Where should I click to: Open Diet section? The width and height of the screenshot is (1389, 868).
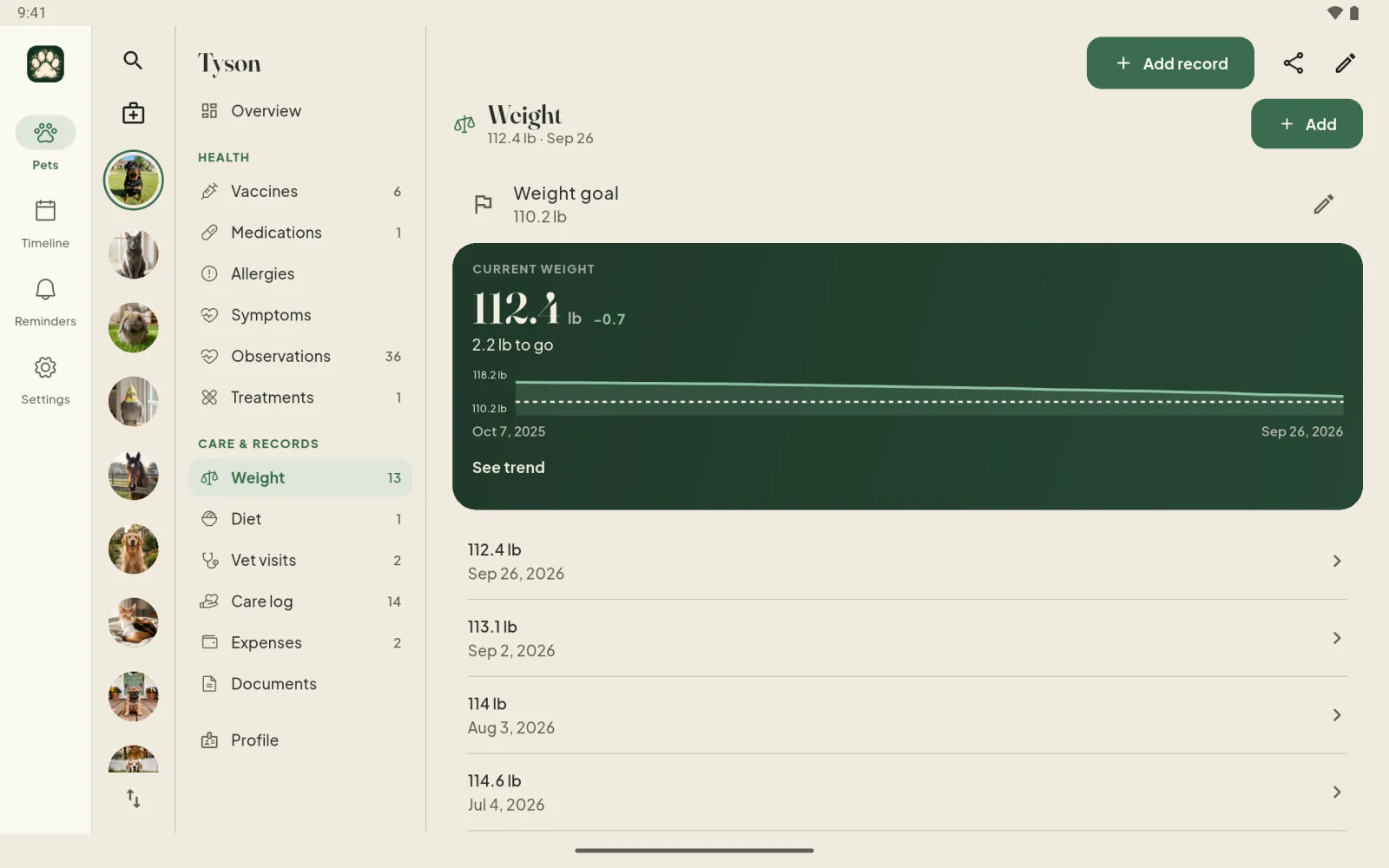300,519
